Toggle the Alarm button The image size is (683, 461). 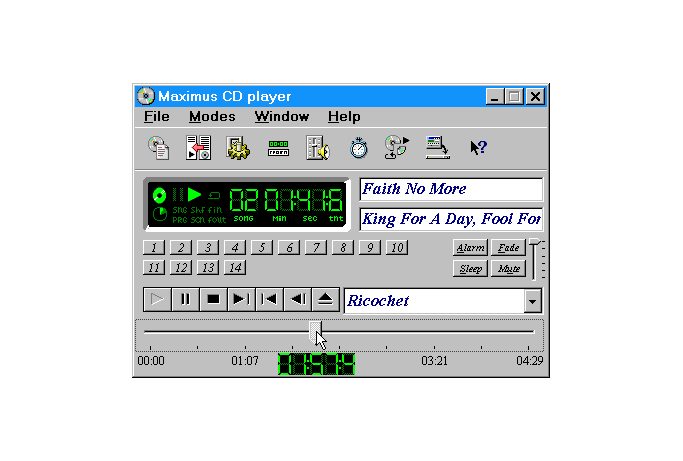[x=470, y=247]
